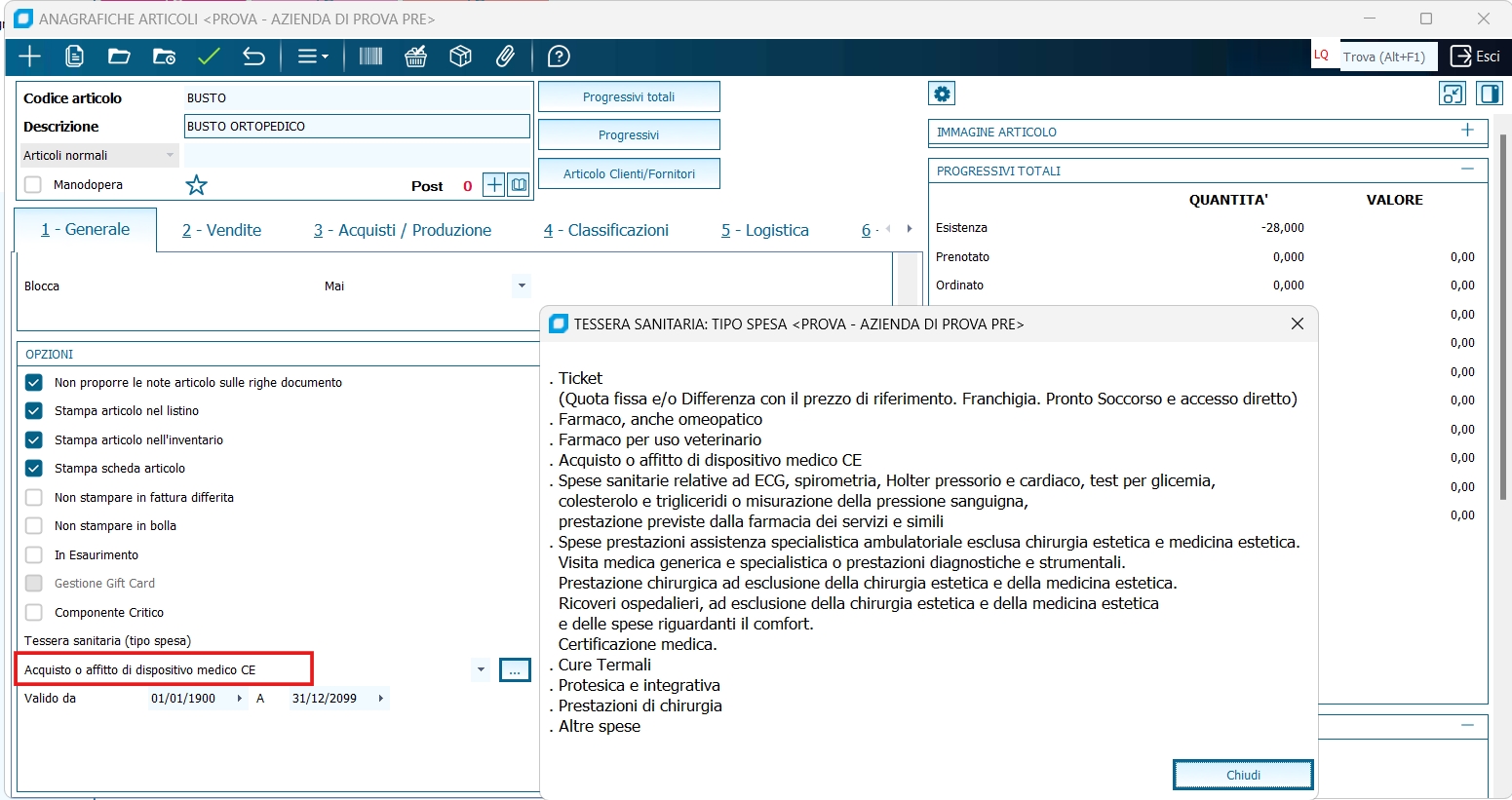Image resolution: width=1512 pixels, height=800 pixels.
Task: Open the 3 - Acquisti / Produzione tab
Action: (403, 230)
